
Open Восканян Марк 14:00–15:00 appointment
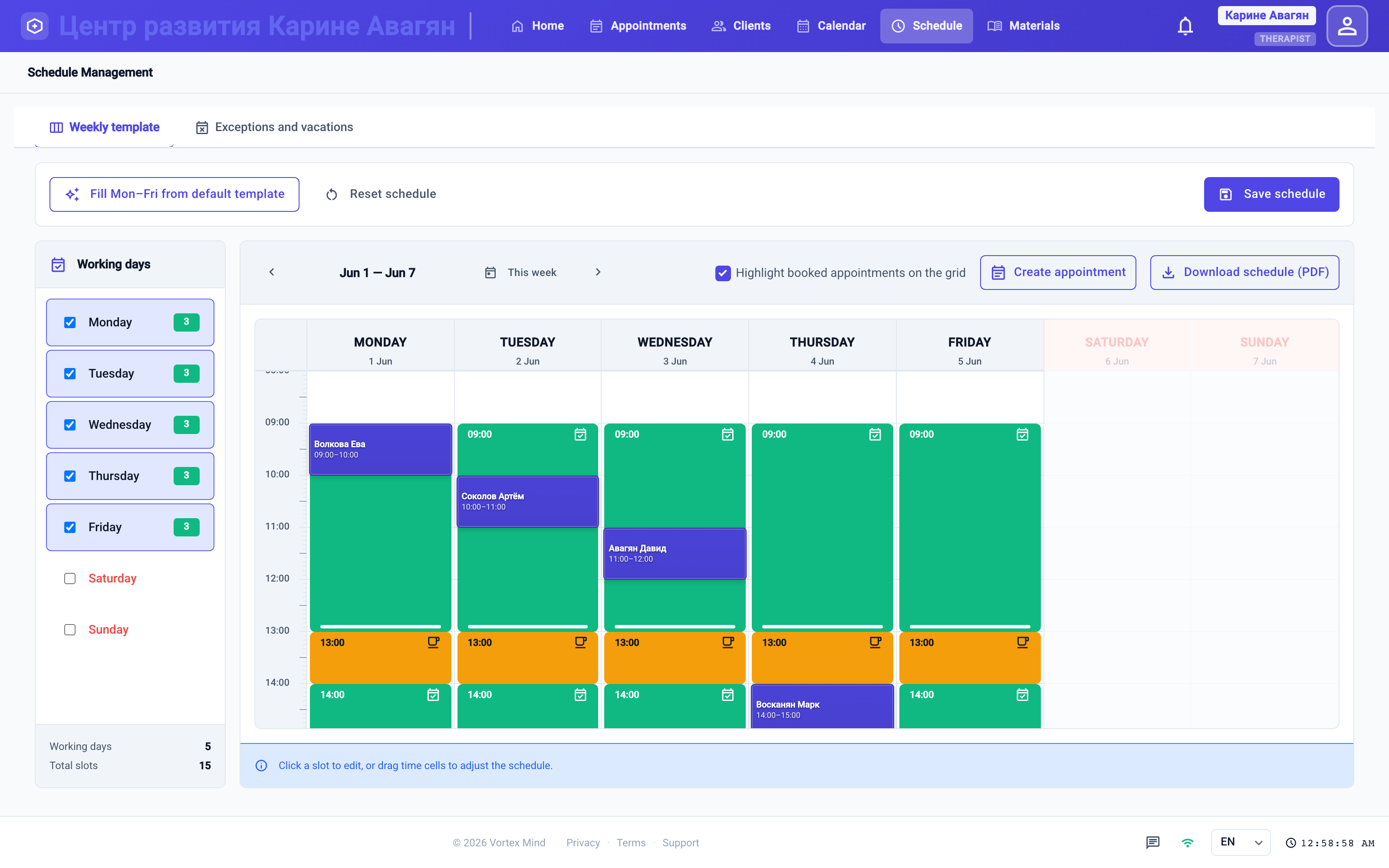click(x=823, y=707)
